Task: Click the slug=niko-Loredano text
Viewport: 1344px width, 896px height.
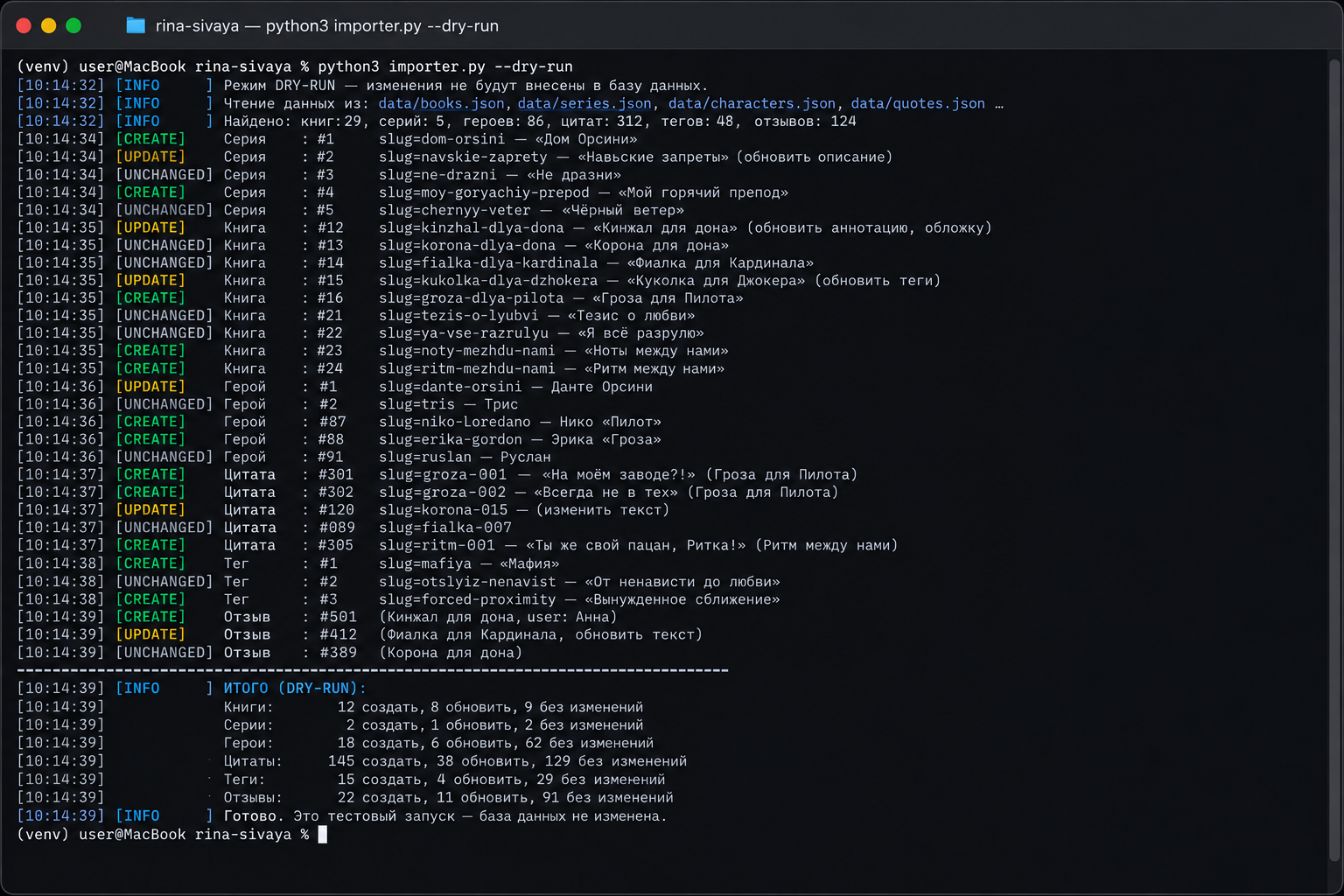Action: coord(454,422)
